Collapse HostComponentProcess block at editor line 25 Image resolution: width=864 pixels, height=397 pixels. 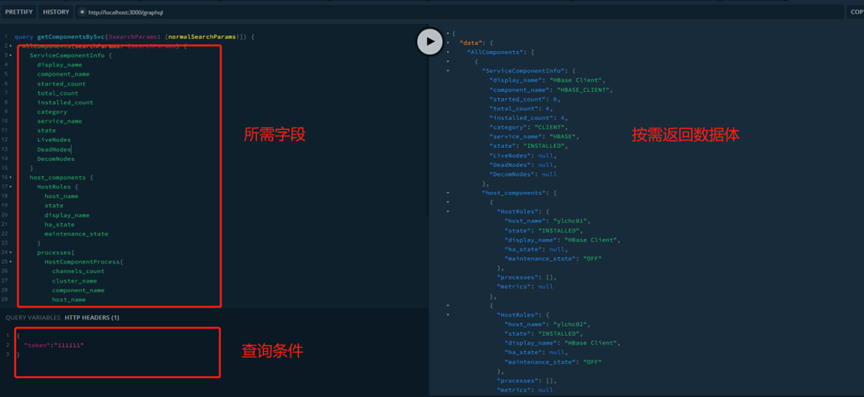point(11,262)
